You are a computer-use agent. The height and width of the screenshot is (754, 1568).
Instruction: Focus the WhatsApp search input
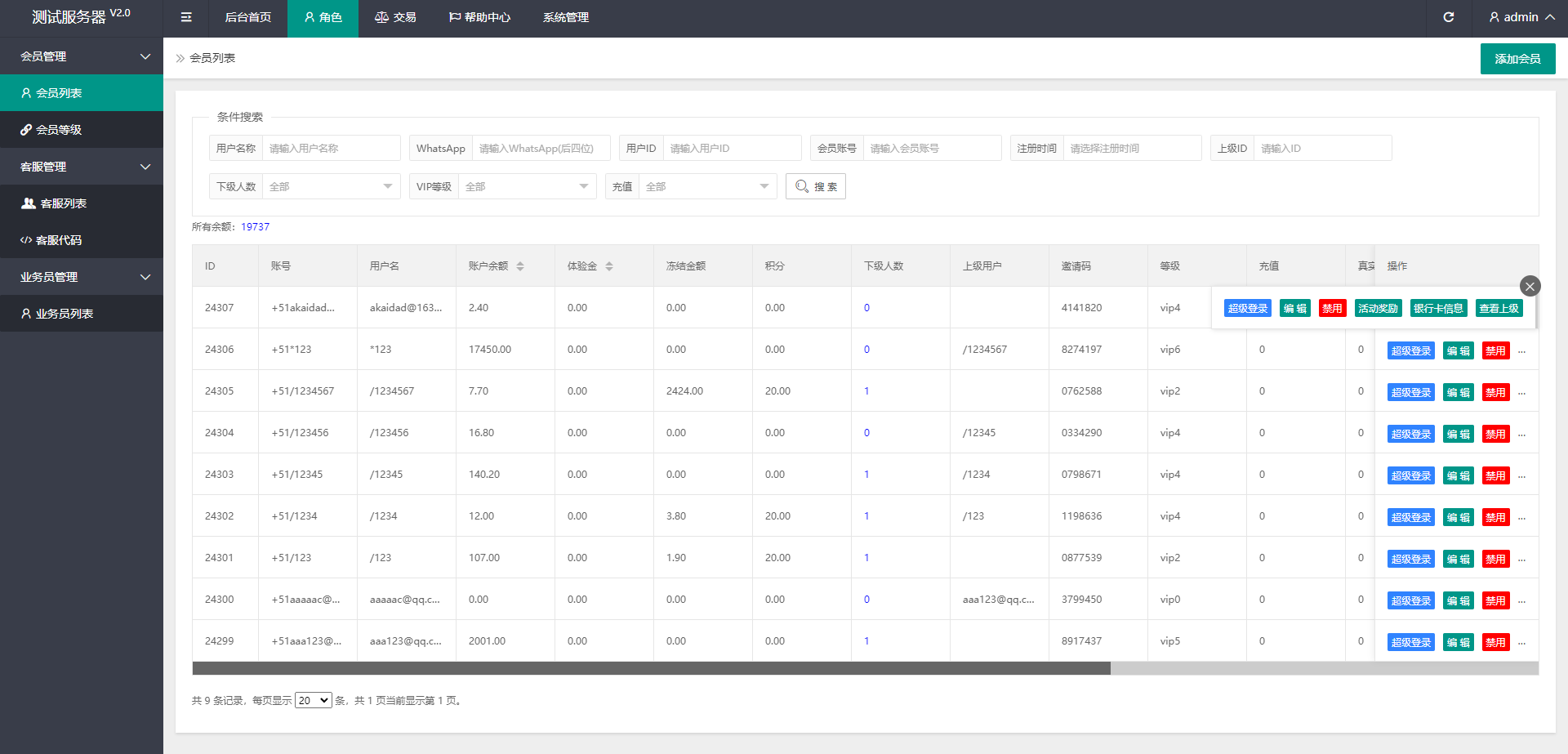541,148
